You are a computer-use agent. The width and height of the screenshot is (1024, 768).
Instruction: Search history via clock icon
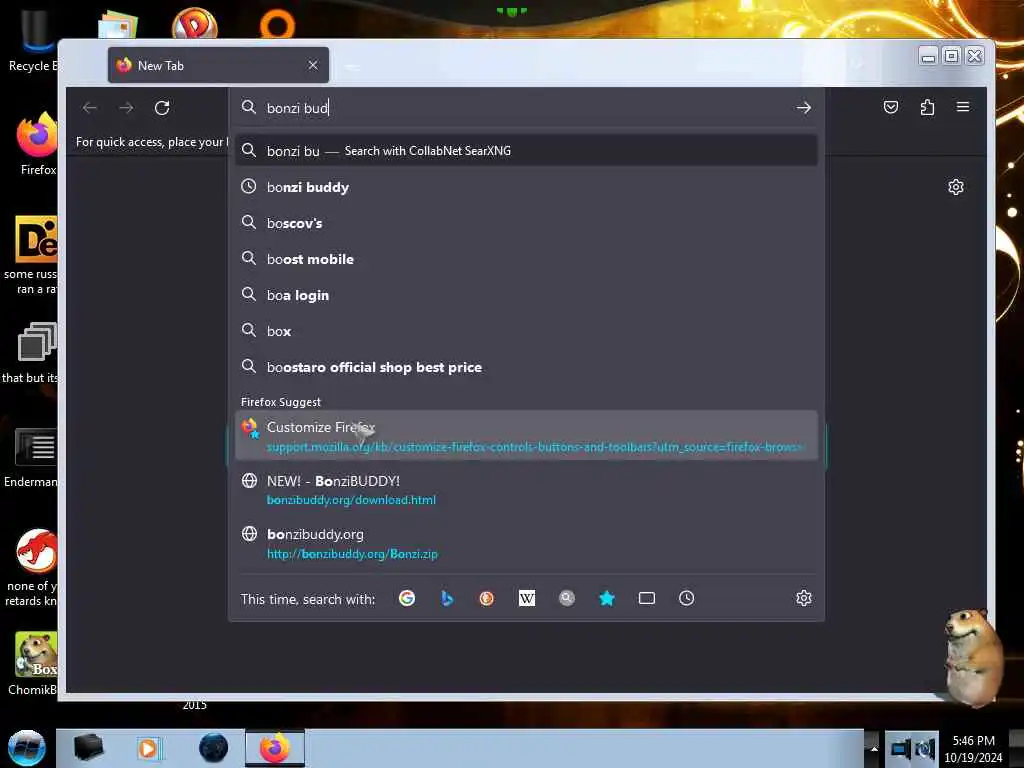[x=686, y=598]
